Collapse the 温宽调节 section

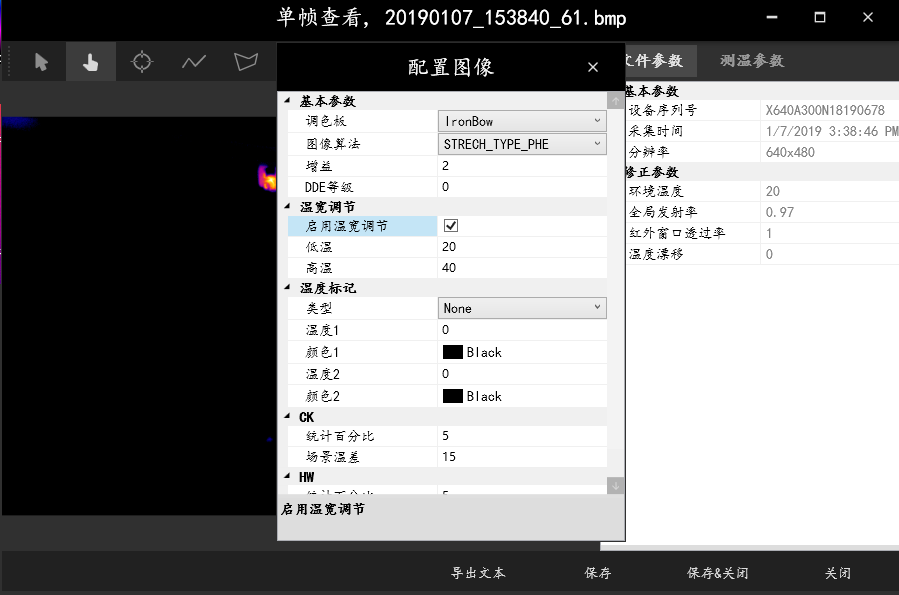point(287,206)
